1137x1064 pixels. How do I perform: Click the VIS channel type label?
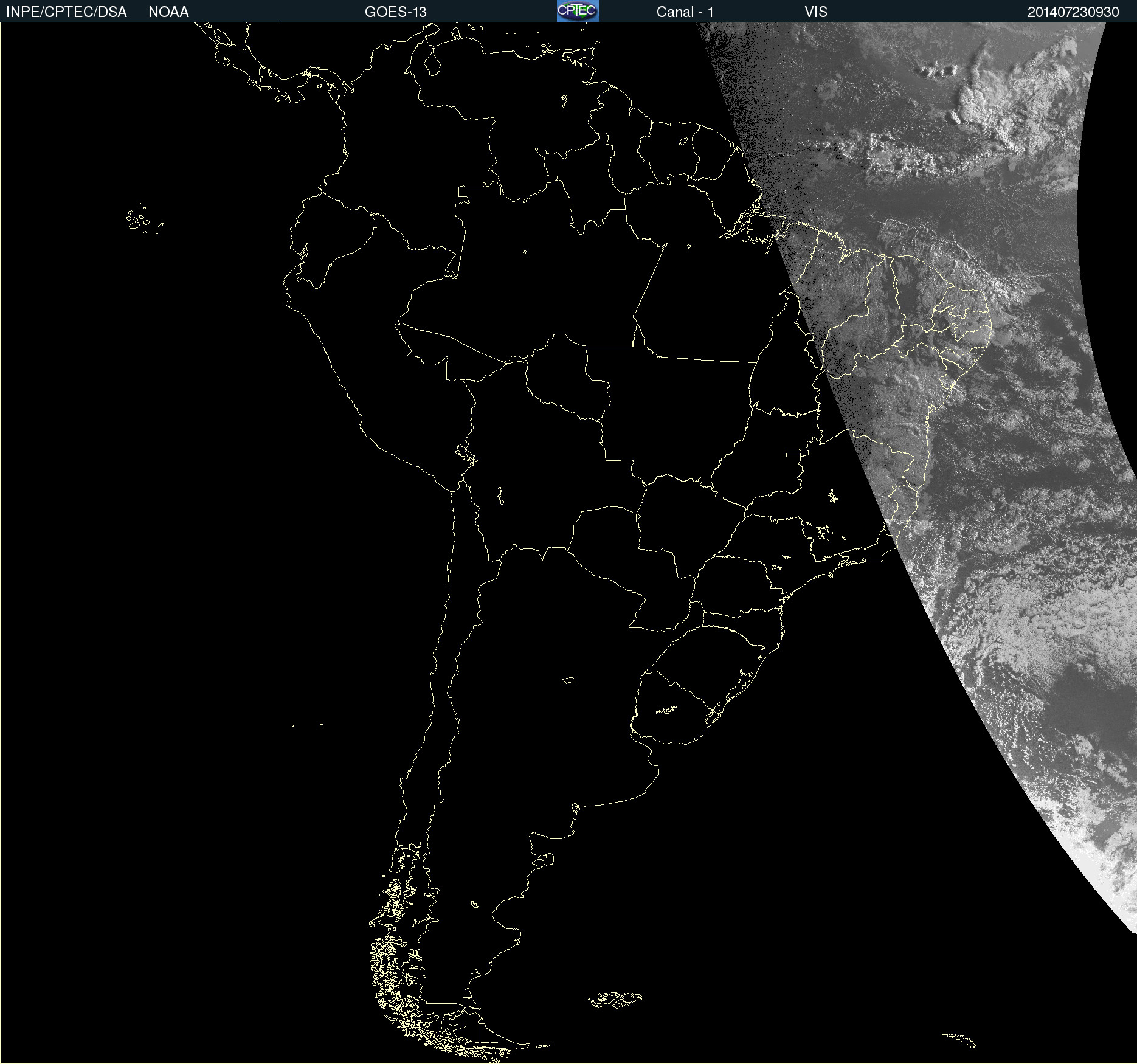point(815,12)
